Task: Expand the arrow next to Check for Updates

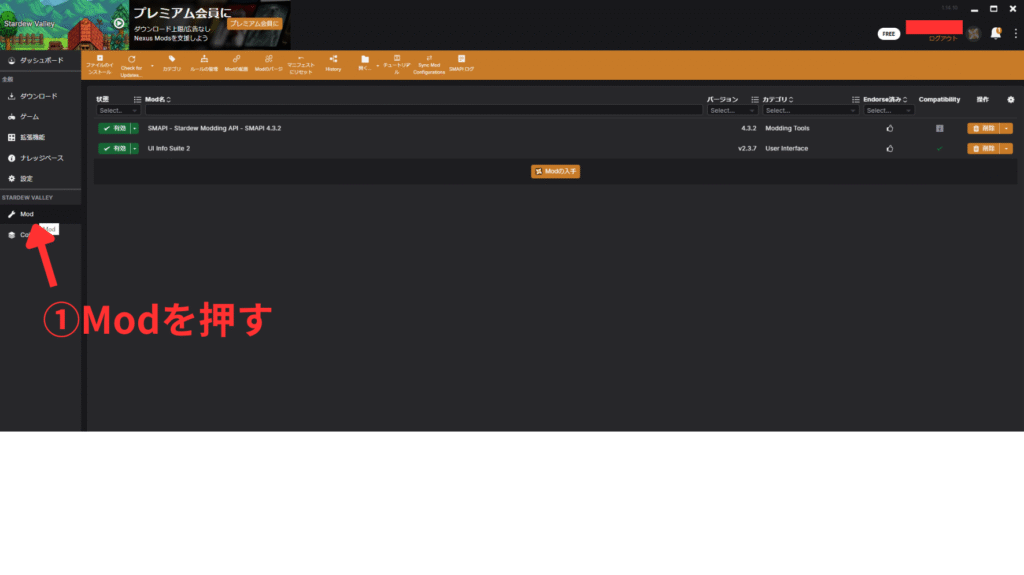Action: [152, 65]
